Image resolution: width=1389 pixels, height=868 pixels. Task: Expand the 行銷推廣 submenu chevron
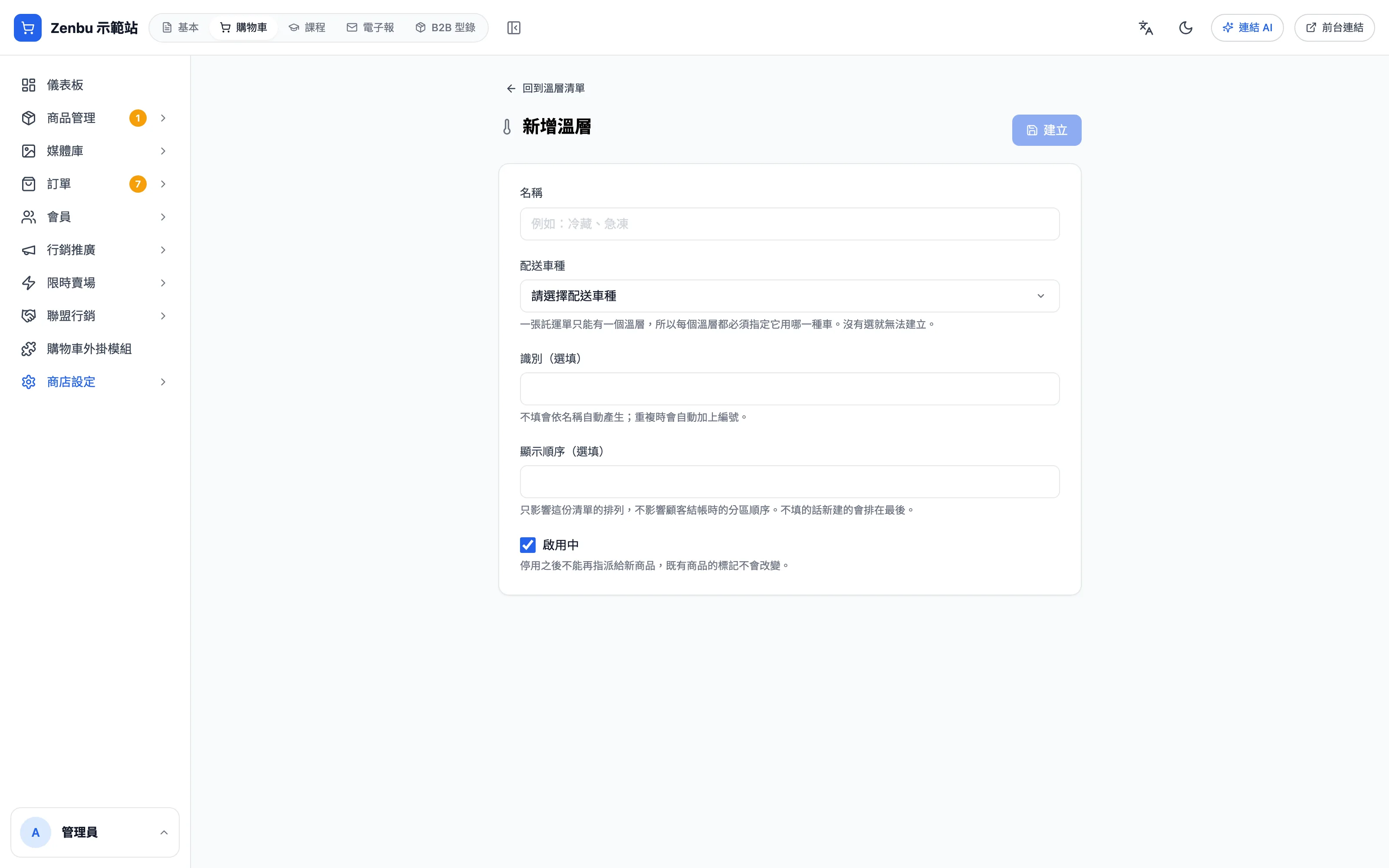pos(163,250)
